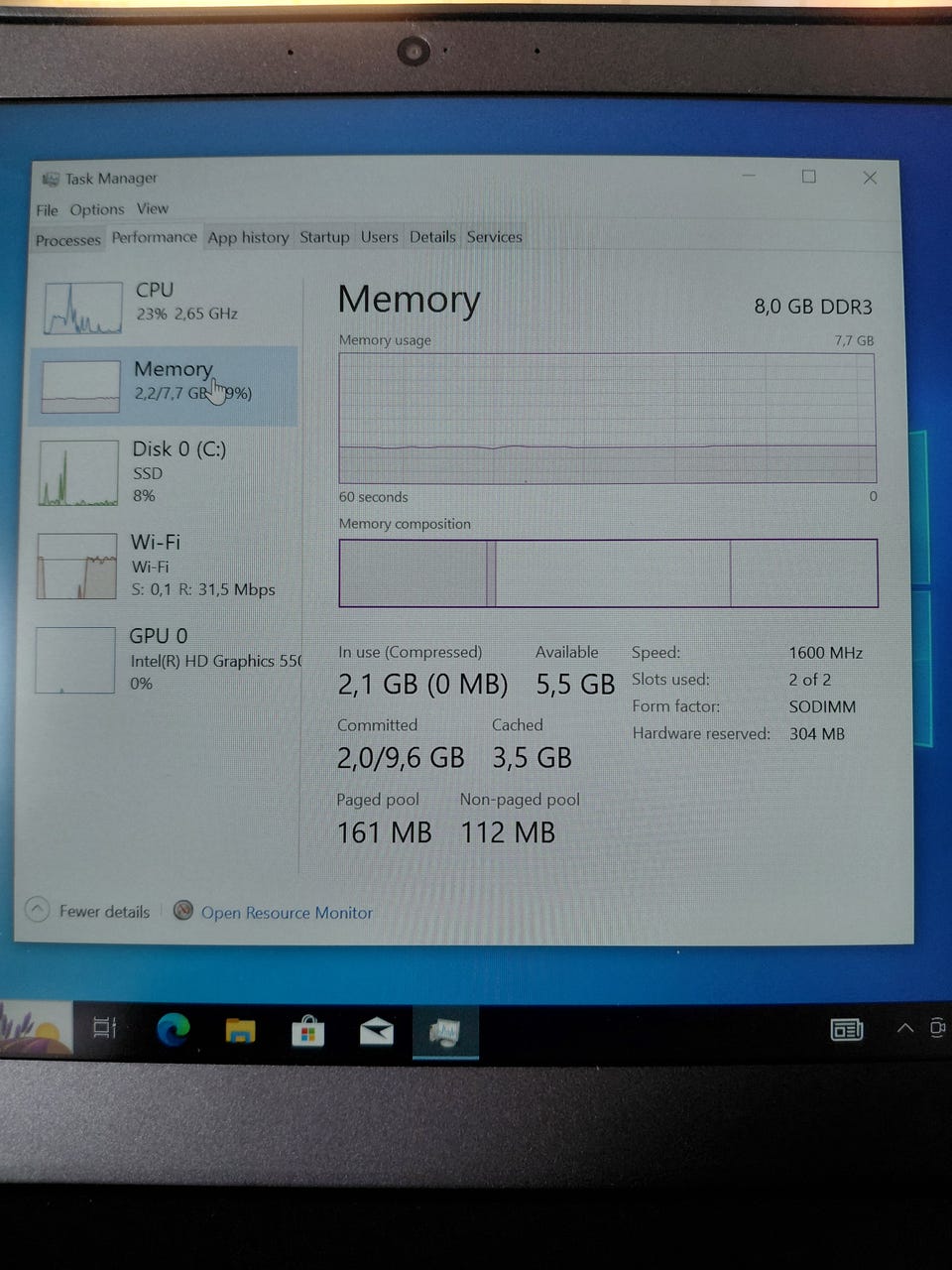
Task: Click the Cached value 3,5 GB
Action: tap(532, 758)
